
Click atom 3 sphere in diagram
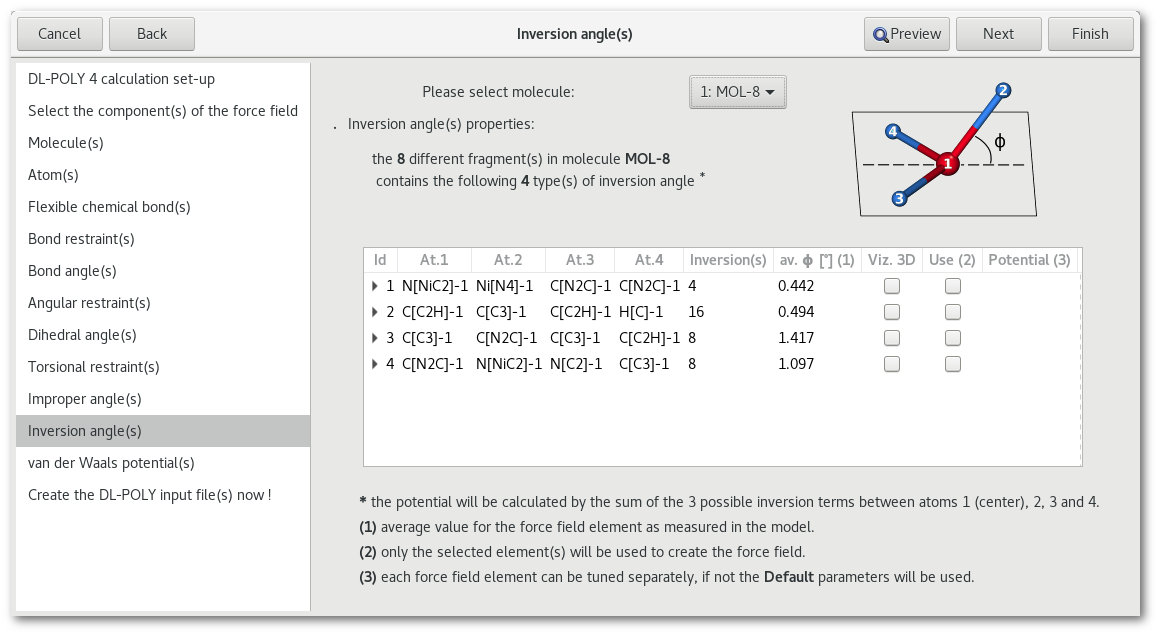(900, 198)
